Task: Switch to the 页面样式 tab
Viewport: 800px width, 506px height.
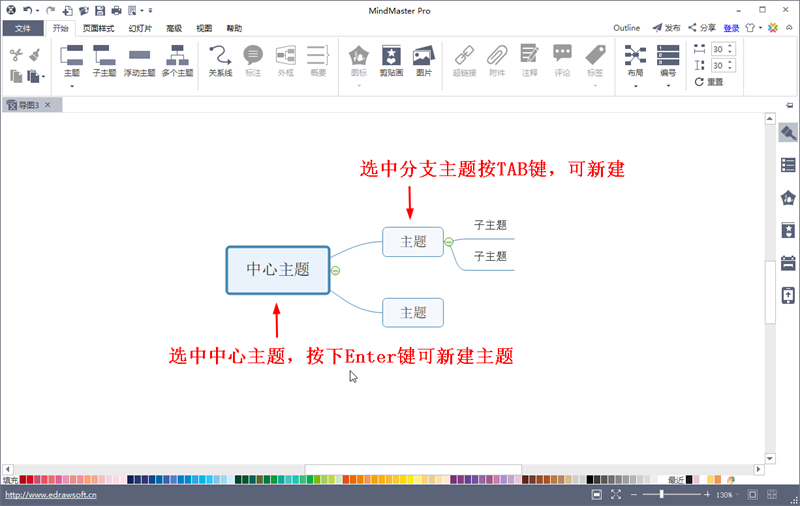Action: coord(98,28)
